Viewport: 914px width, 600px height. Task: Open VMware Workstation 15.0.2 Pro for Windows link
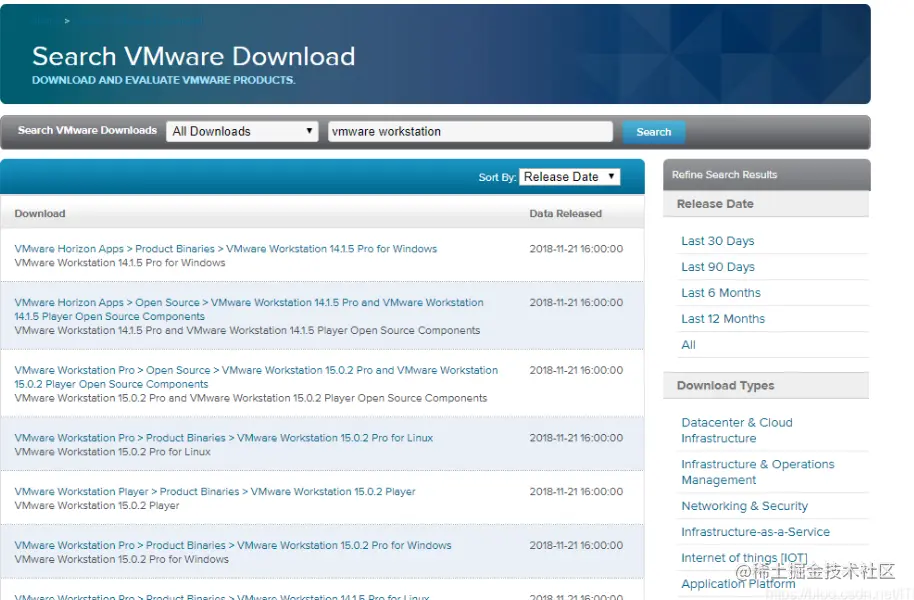pyautogui.click(x=233, y=545)
